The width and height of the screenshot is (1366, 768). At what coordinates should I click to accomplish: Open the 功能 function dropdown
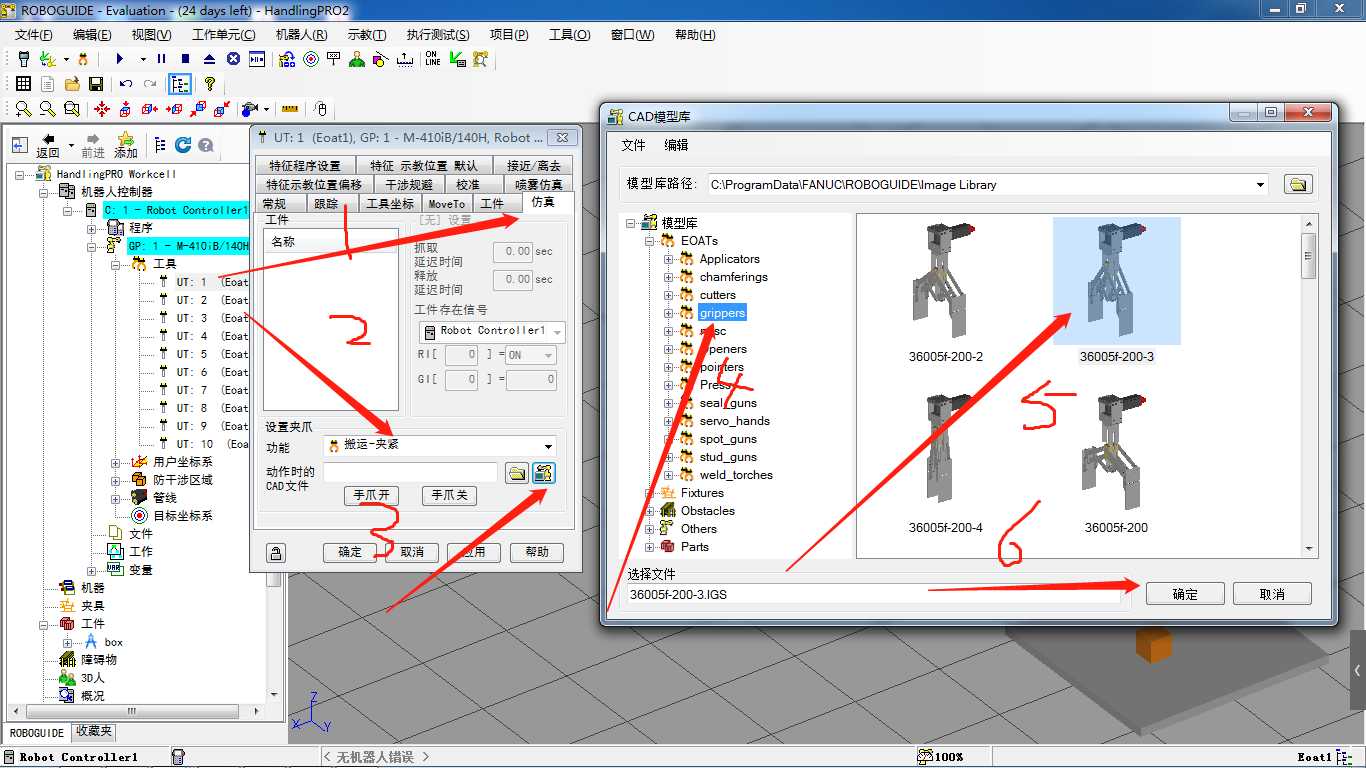(549, 446)
